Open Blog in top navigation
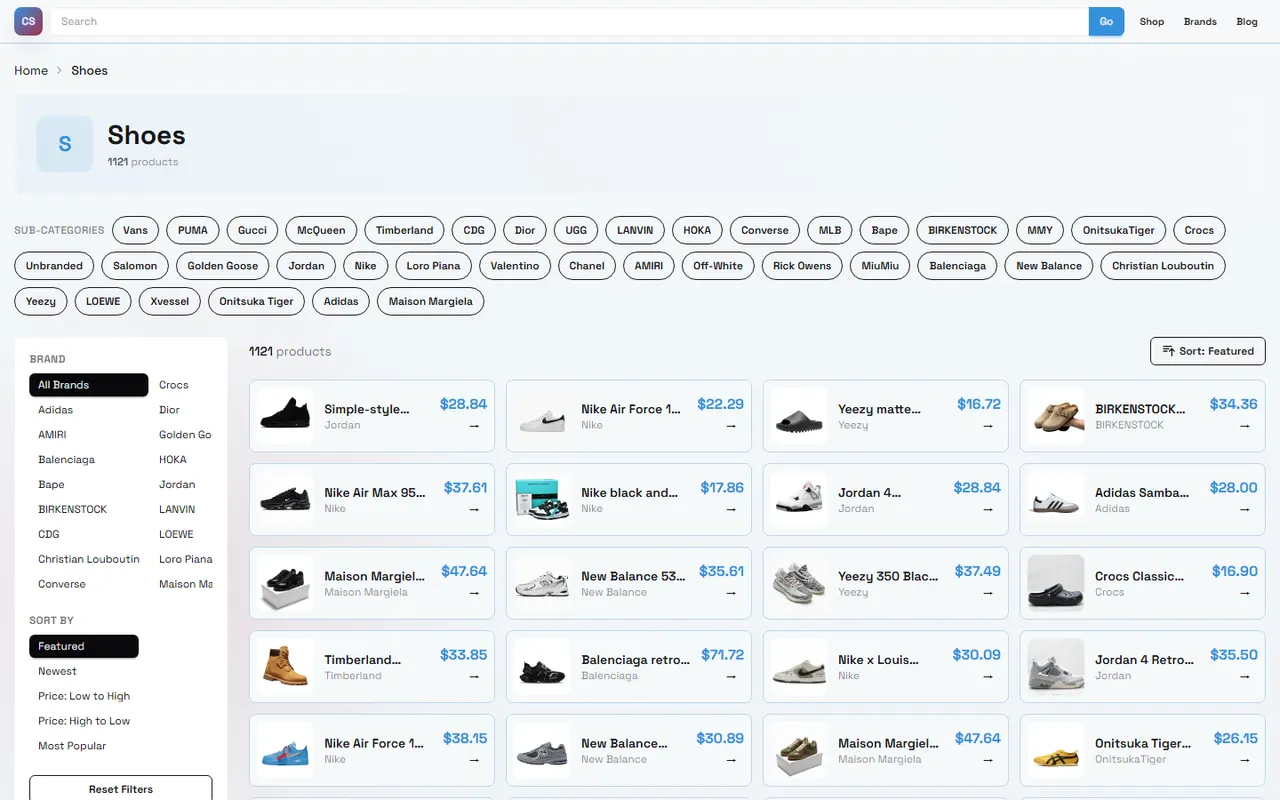The width and height of the screenshot is (1280, 800). 1247,21
